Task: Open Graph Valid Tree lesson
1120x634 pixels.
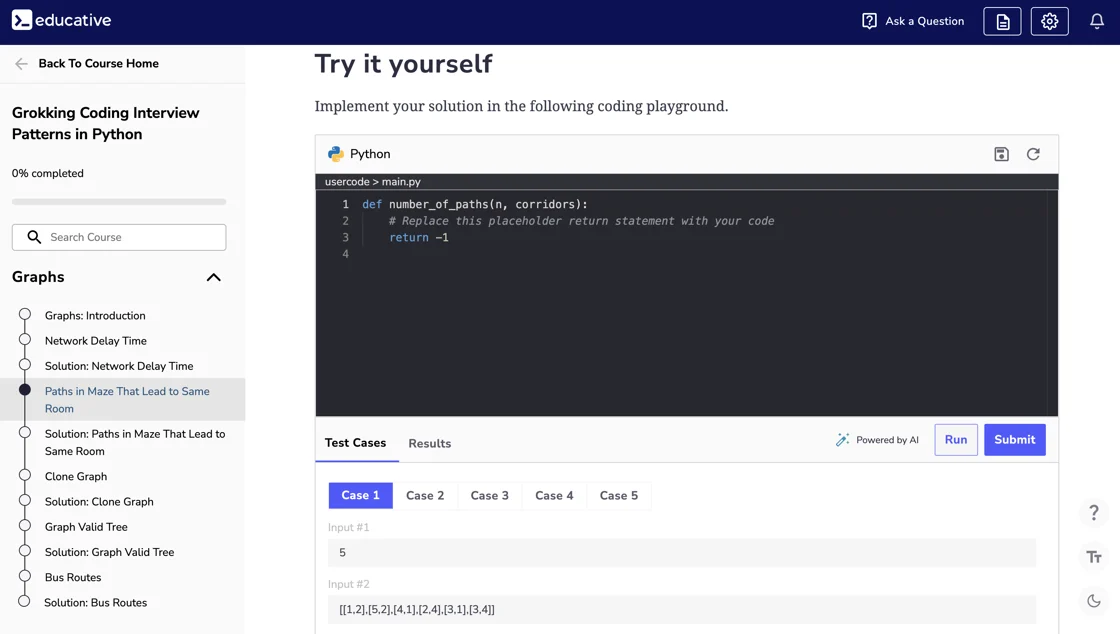Action: click(x=86, y=527)
